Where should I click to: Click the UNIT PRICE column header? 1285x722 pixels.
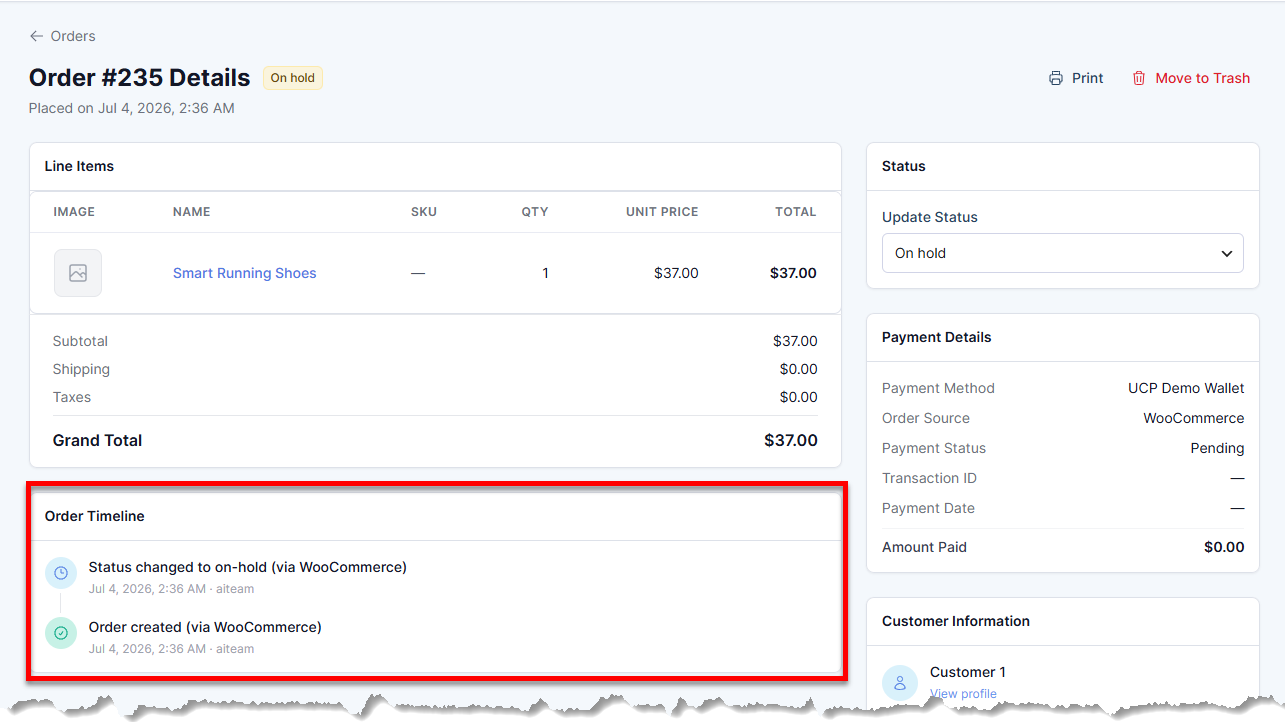point(662,212)
